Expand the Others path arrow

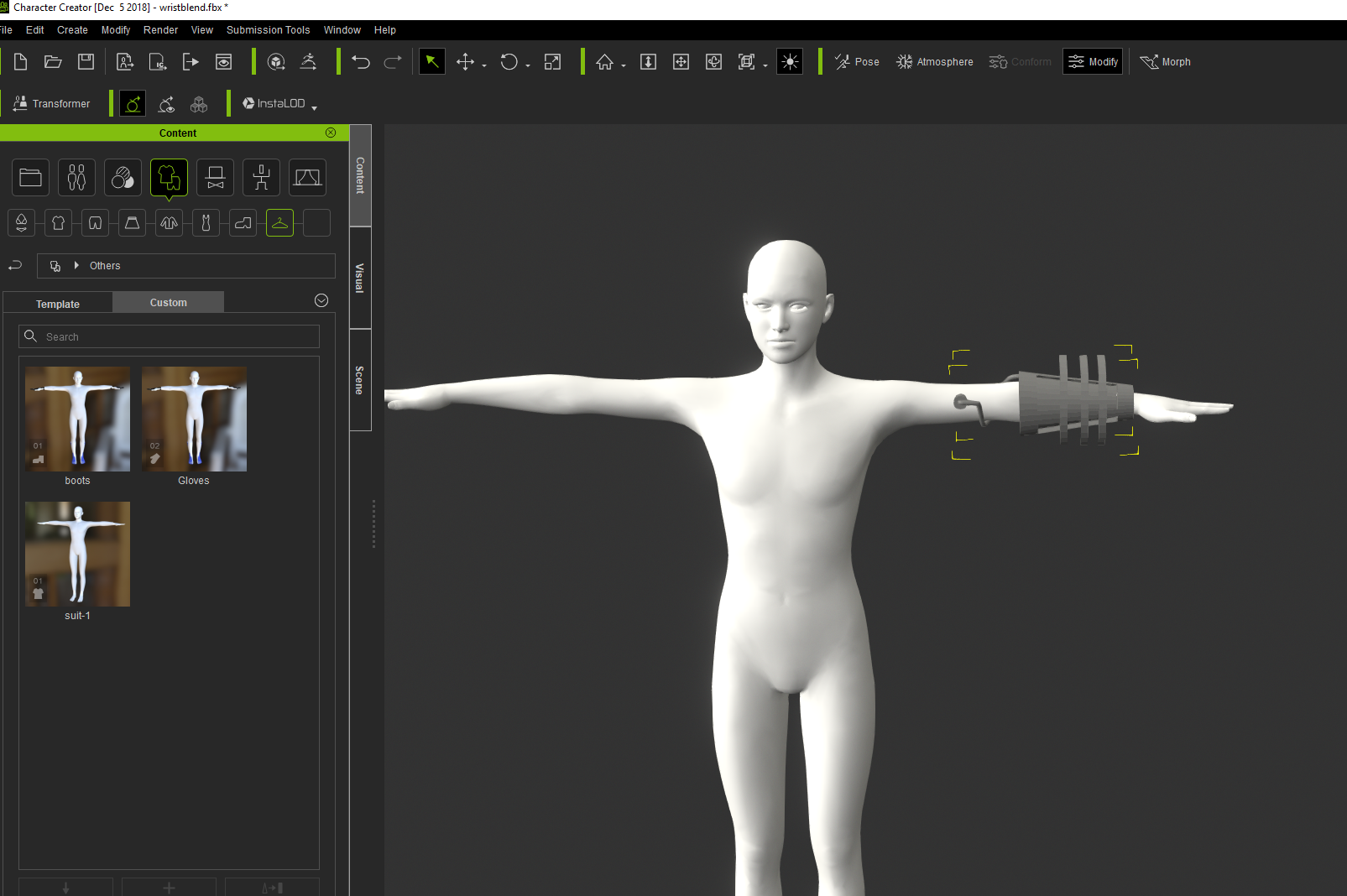coord(76,265)
